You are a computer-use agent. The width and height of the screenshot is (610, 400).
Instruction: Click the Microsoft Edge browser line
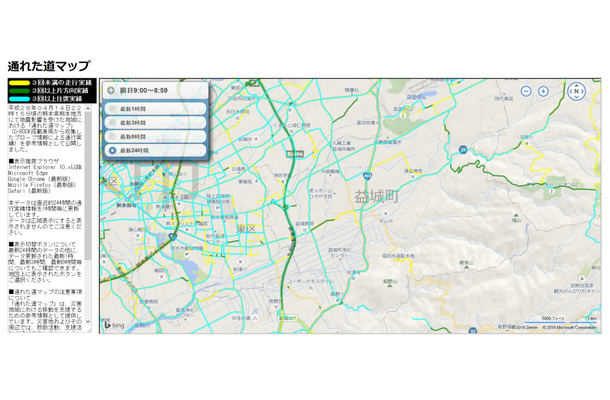28,173
